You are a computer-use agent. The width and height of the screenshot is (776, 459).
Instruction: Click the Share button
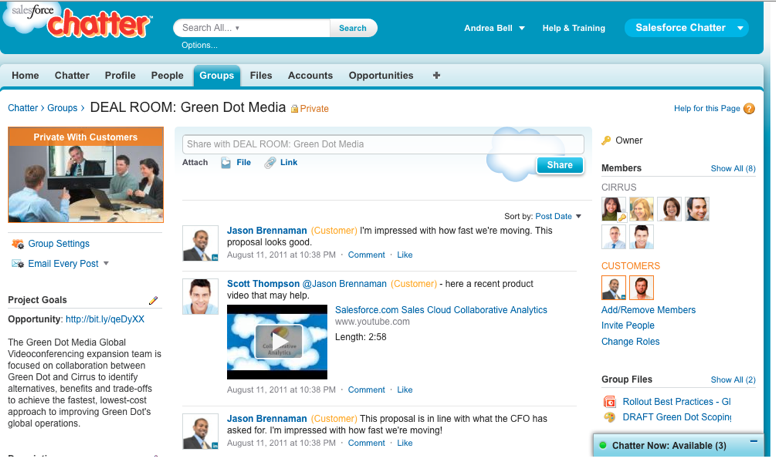560,165
